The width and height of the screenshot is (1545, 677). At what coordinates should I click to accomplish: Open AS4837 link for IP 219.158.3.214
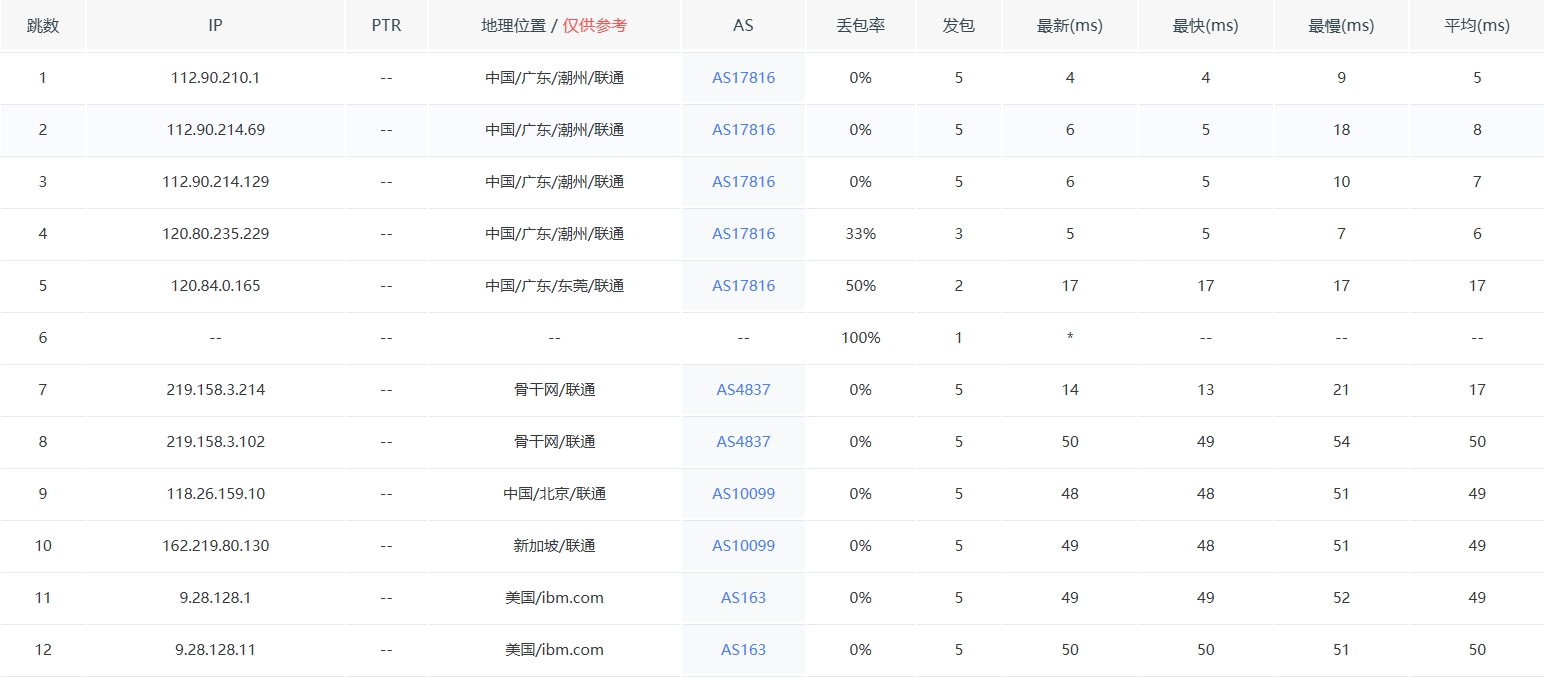743,389
